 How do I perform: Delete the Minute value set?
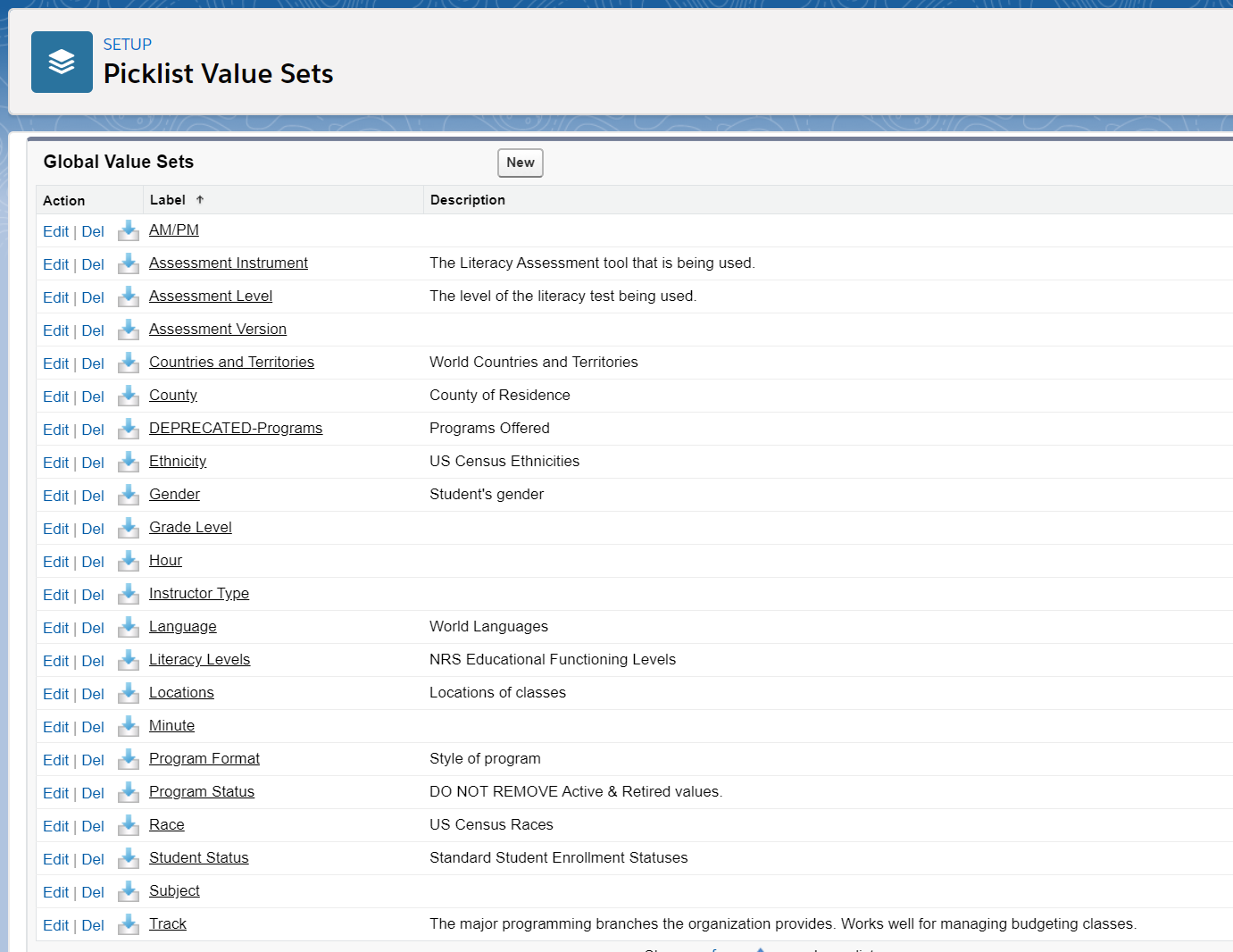(93, 726)
